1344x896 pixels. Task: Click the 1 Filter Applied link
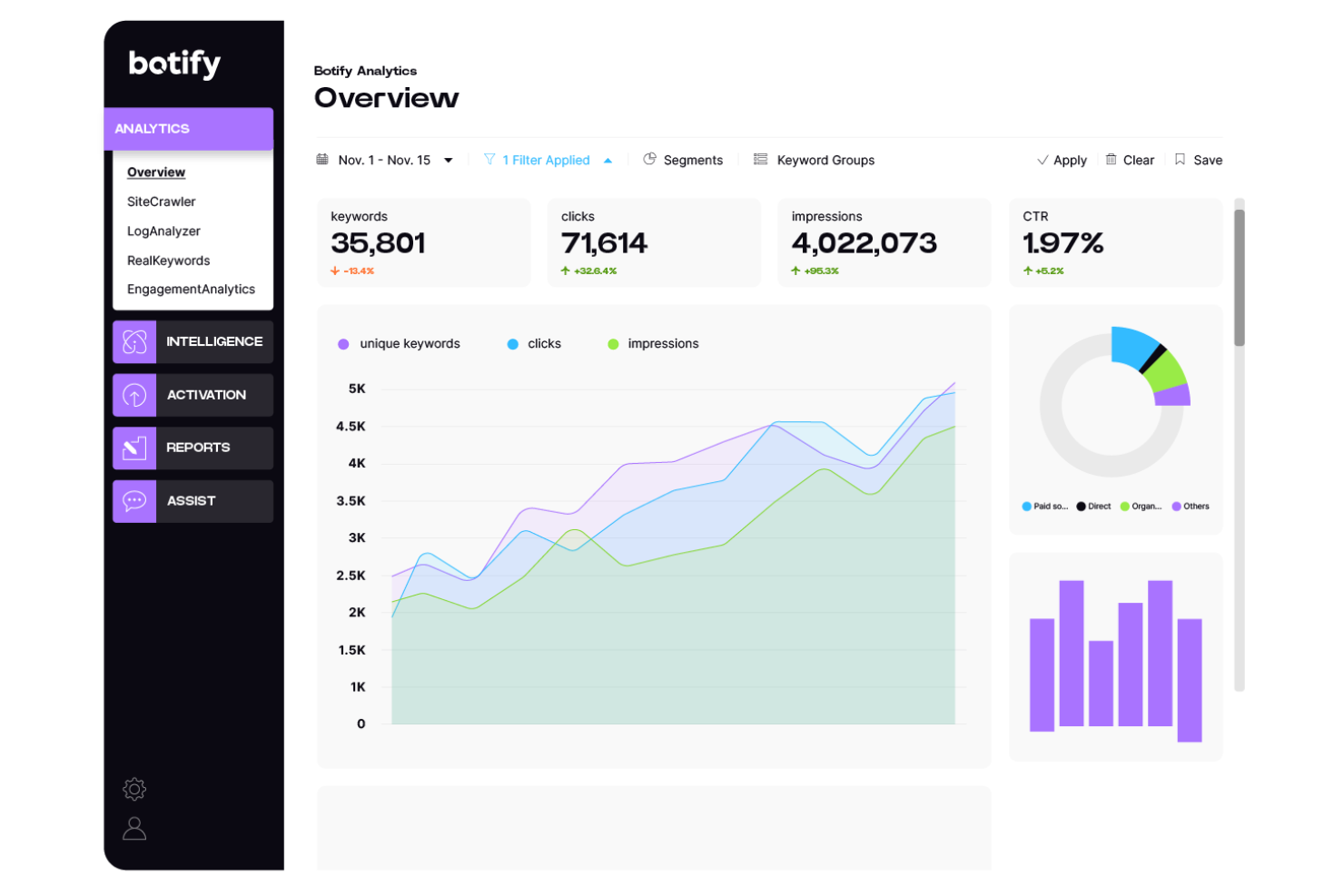[546, 161]
